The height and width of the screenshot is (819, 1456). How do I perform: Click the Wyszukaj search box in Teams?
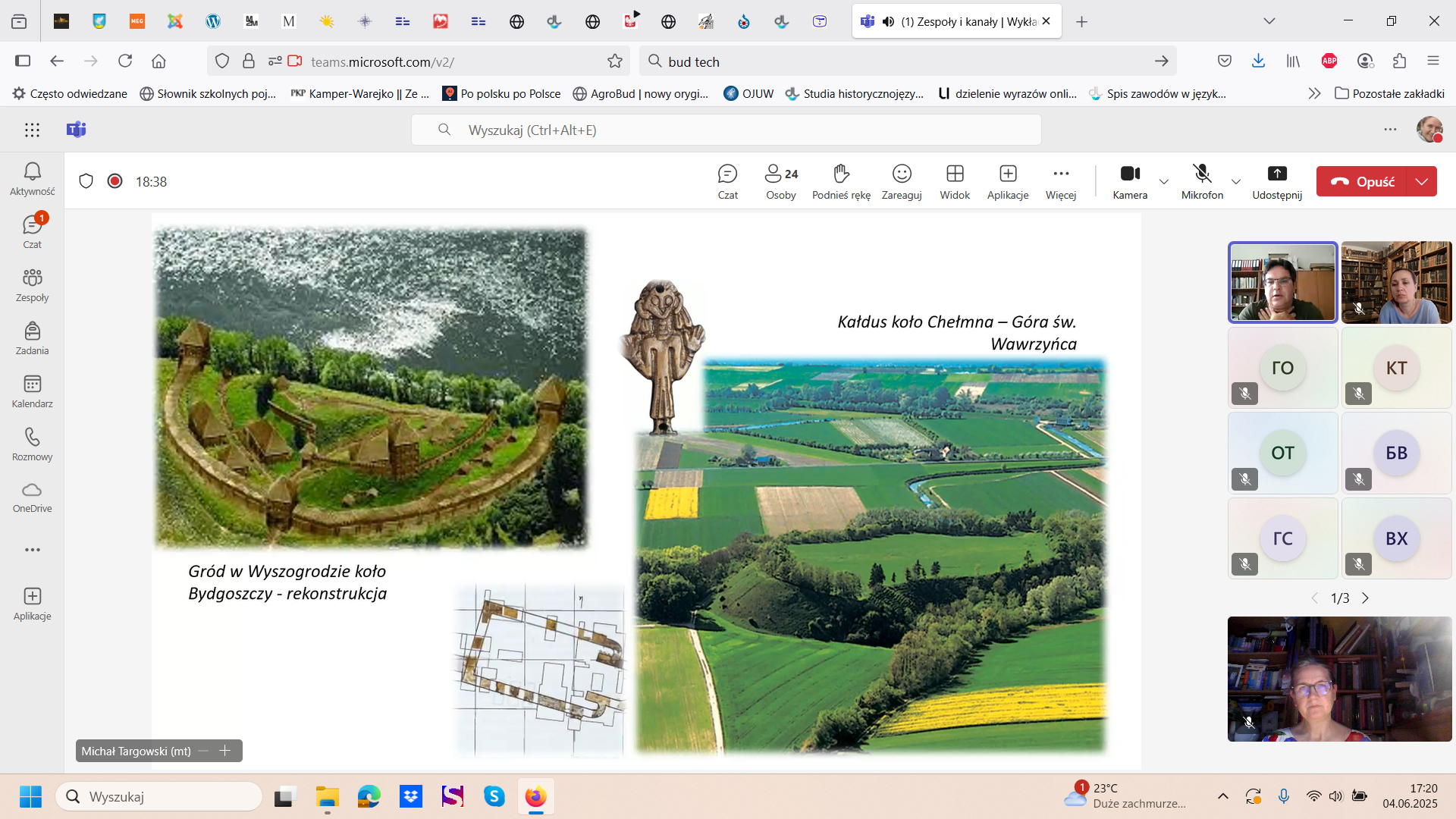pyautogui.click(x=726, y=130)
